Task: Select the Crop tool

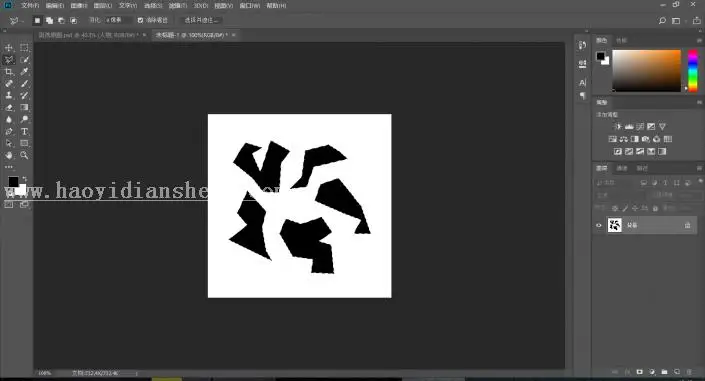Action: point(9,72)
